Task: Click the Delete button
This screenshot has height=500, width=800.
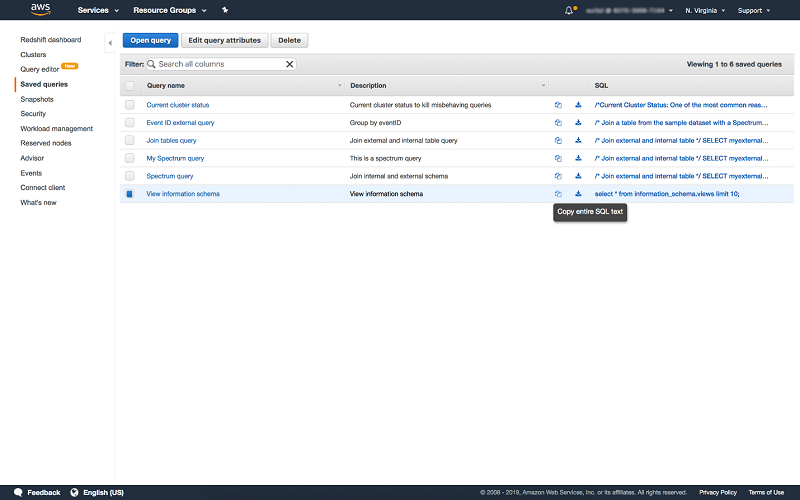Action: tap(289, 40)
